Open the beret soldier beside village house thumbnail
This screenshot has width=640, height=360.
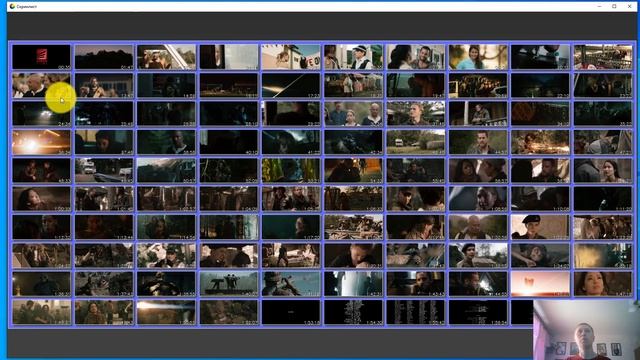click(x=478, y=256)
